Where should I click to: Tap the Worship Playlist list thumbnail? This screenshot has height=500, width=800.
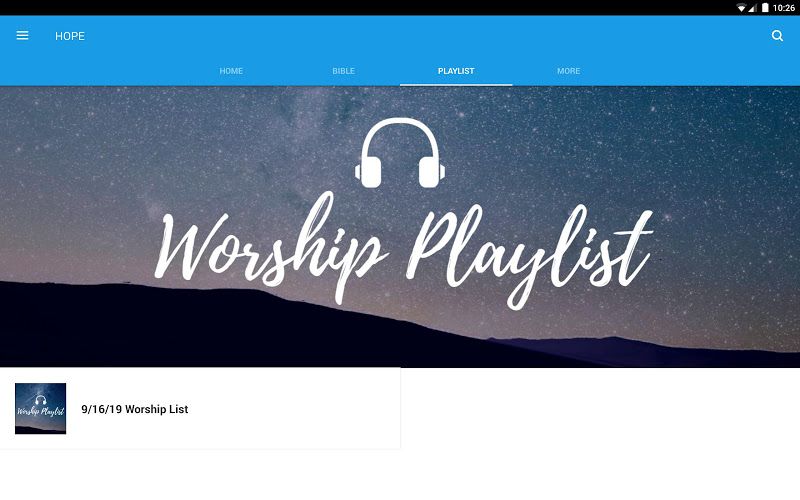[40, 409]
